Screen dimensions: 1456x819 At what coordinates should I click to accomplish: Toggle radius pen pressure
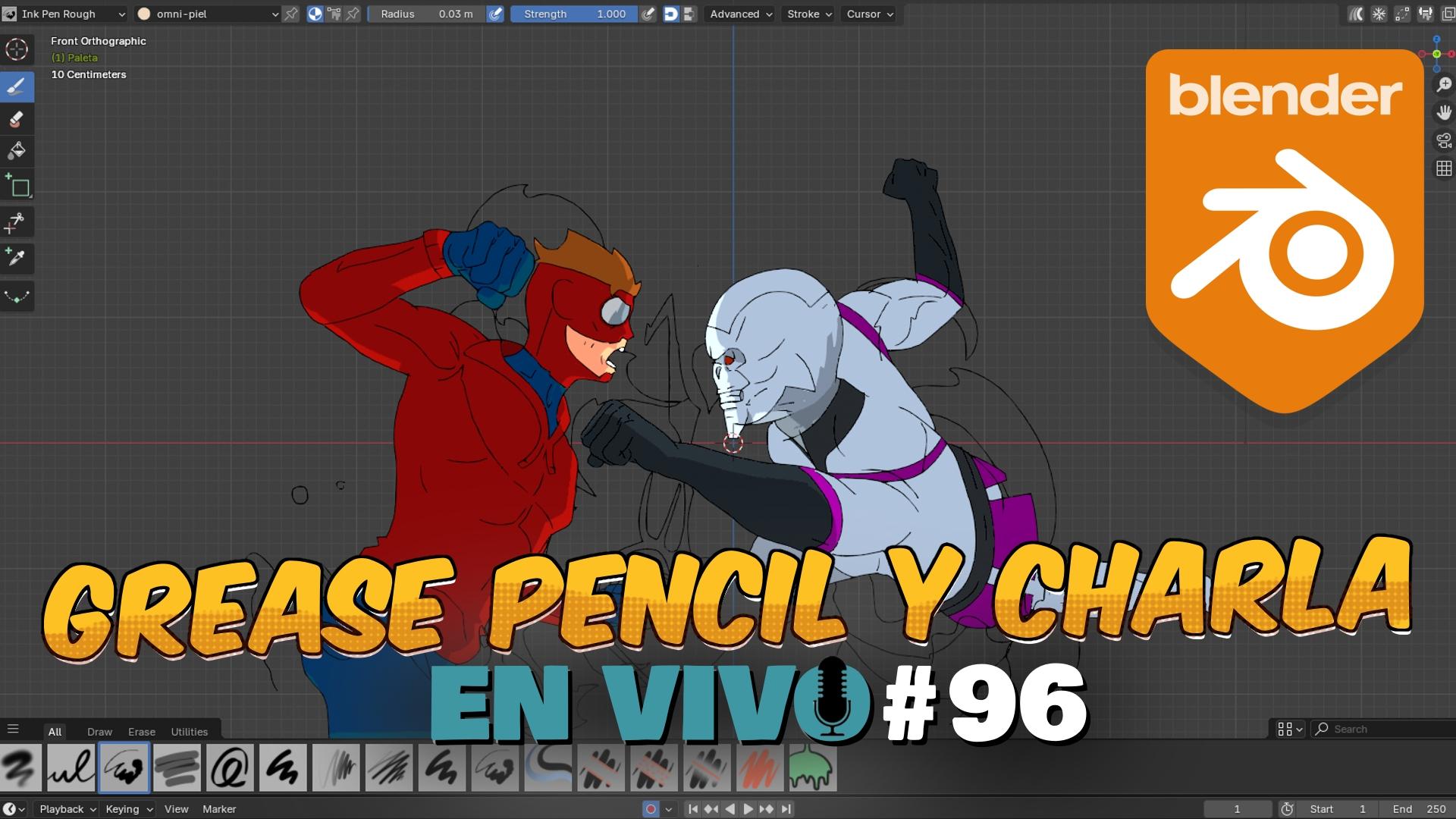(495, 14)
